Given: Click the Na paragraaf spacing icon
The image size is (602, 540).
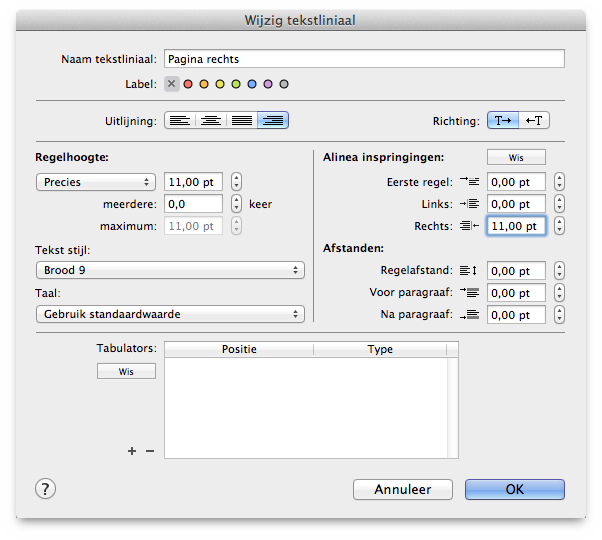Looking at the screenshot, I should point(470,315).
